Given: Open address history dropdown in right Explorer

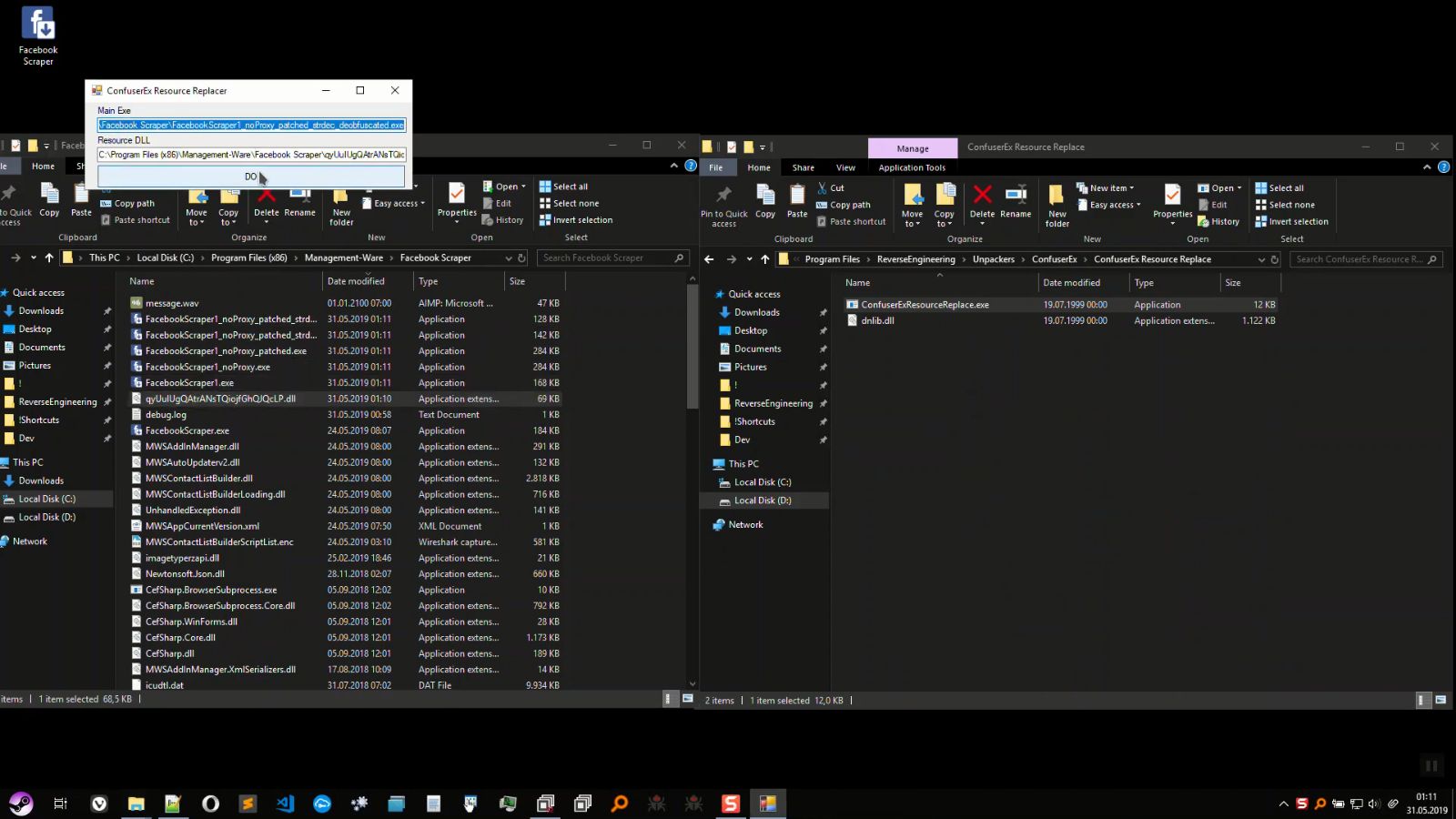Looking at the screenshot, I should (1261, 259).
